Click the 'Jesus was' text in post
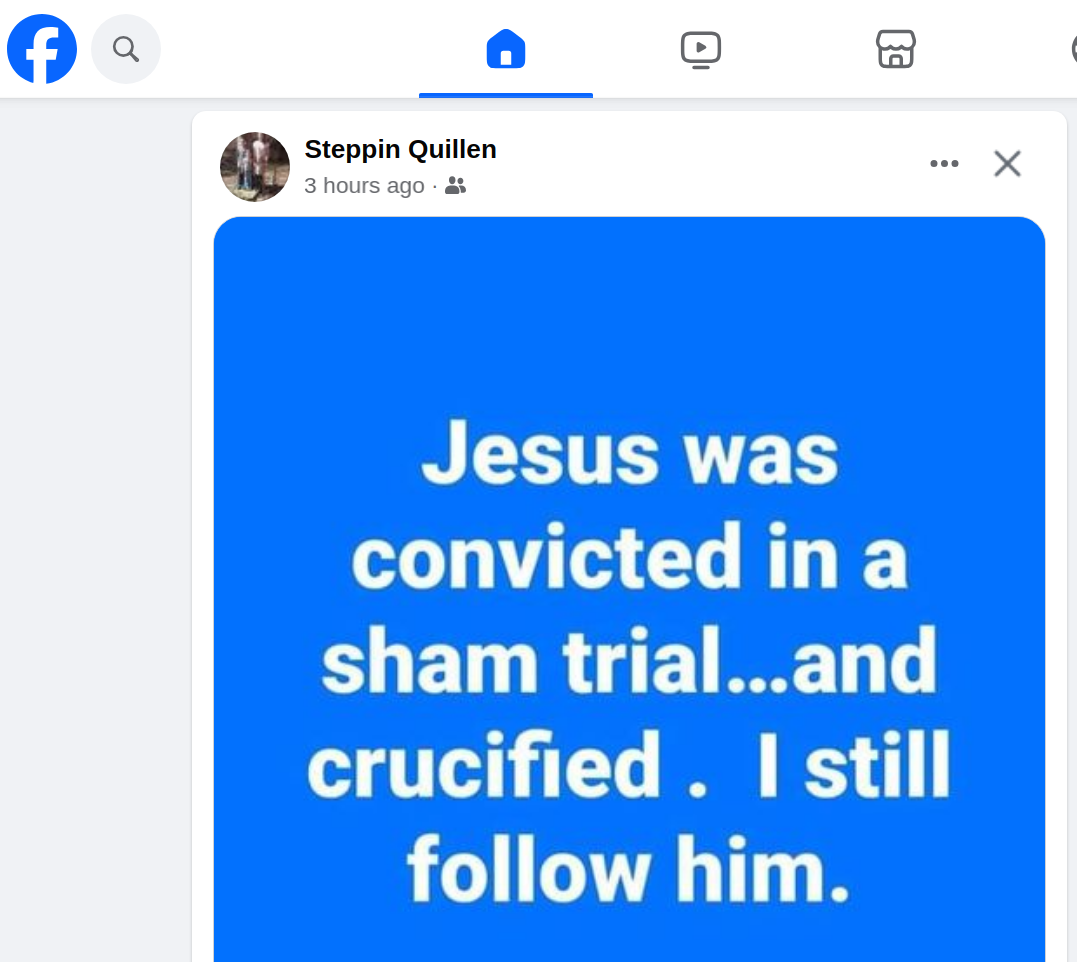Viewport: 1077px width, 962px height. pyautogui.click(x=630, y=454)
